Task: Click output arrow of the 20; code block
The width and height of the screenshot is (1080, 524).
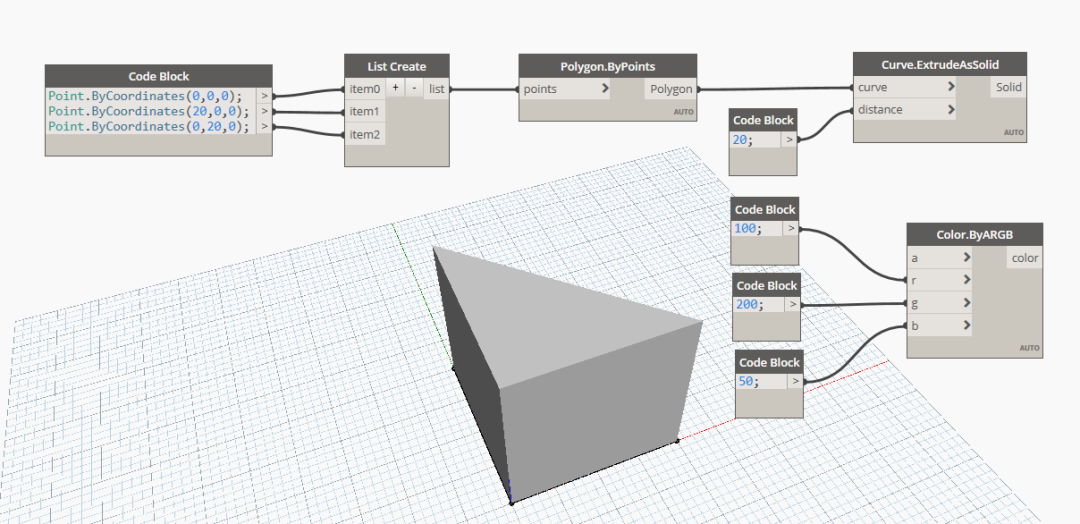Action: (x=789, y=140)
